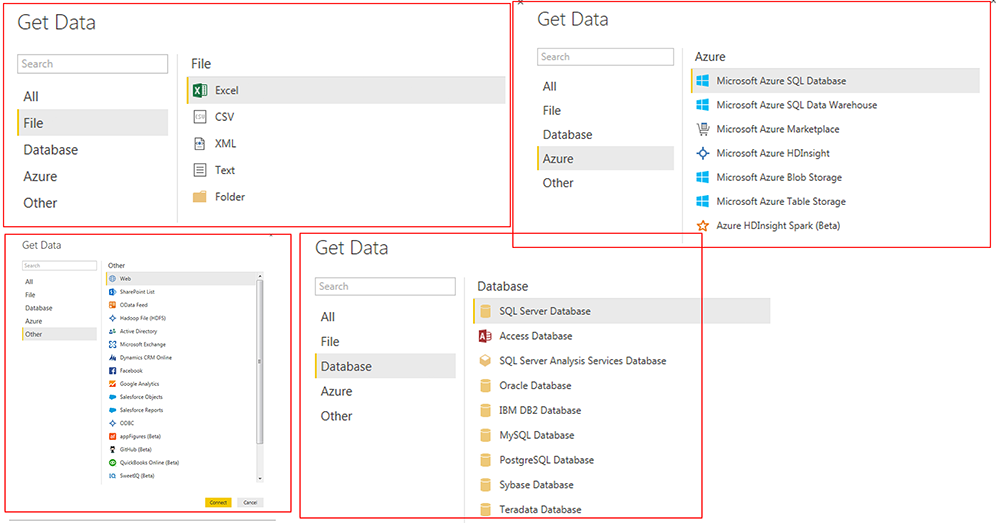Click scroll-up arrow in Other list
The width and height of the screenshot is (1000, 523).
[260, 276]
